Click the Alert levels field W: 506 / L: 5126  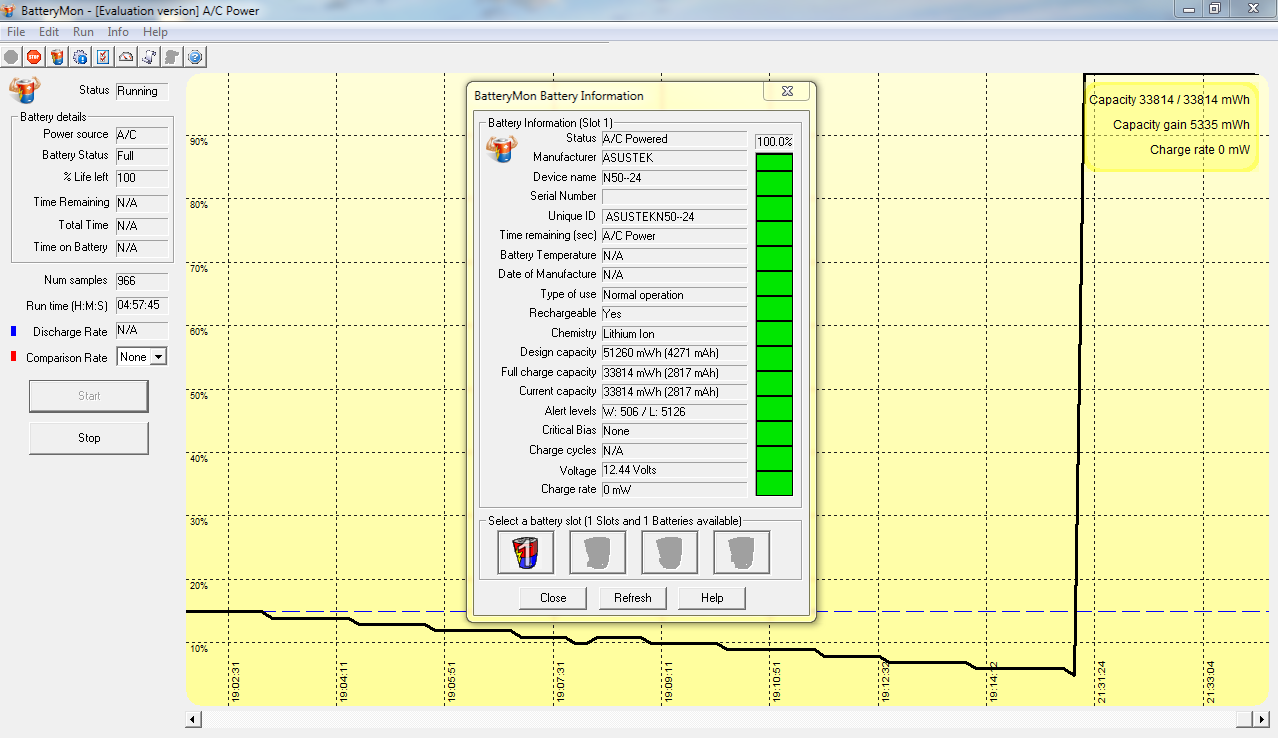(674, 412)
